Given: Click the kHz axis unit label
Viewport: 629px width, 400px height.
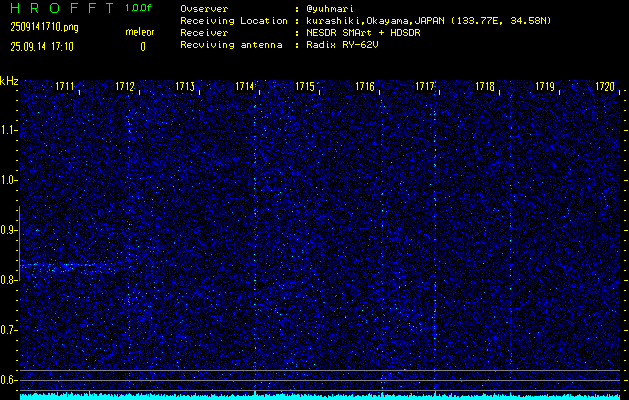Looking at the screenshot, I should point(9,81).
